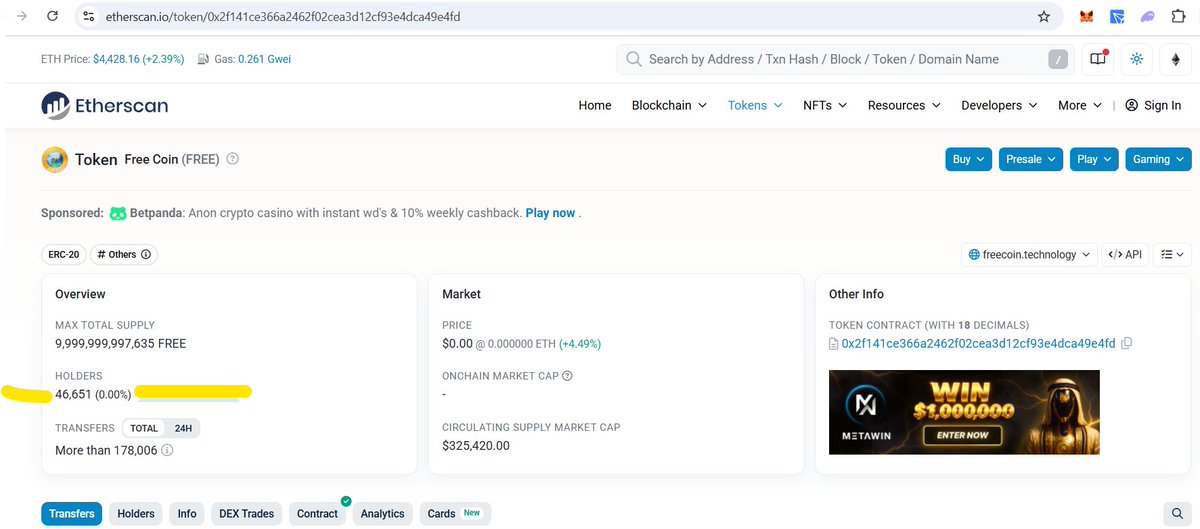Switch to the Cards tab

[x=455, y=514]
